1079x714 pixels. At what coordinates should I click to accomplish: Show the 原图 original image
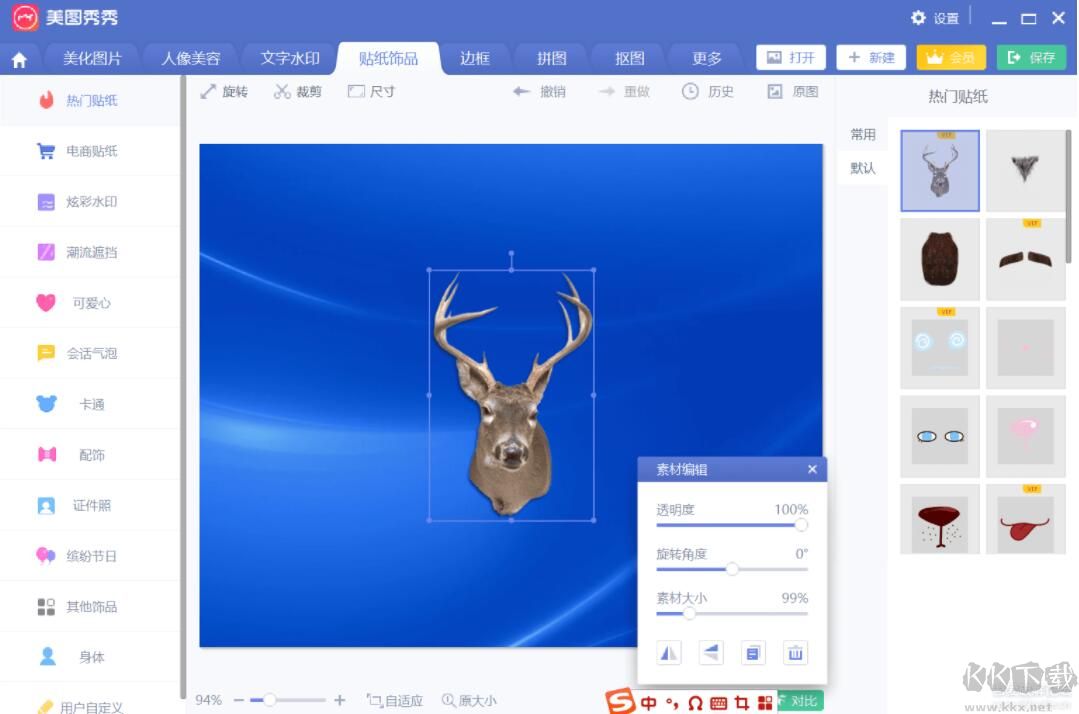click(793, 92)
